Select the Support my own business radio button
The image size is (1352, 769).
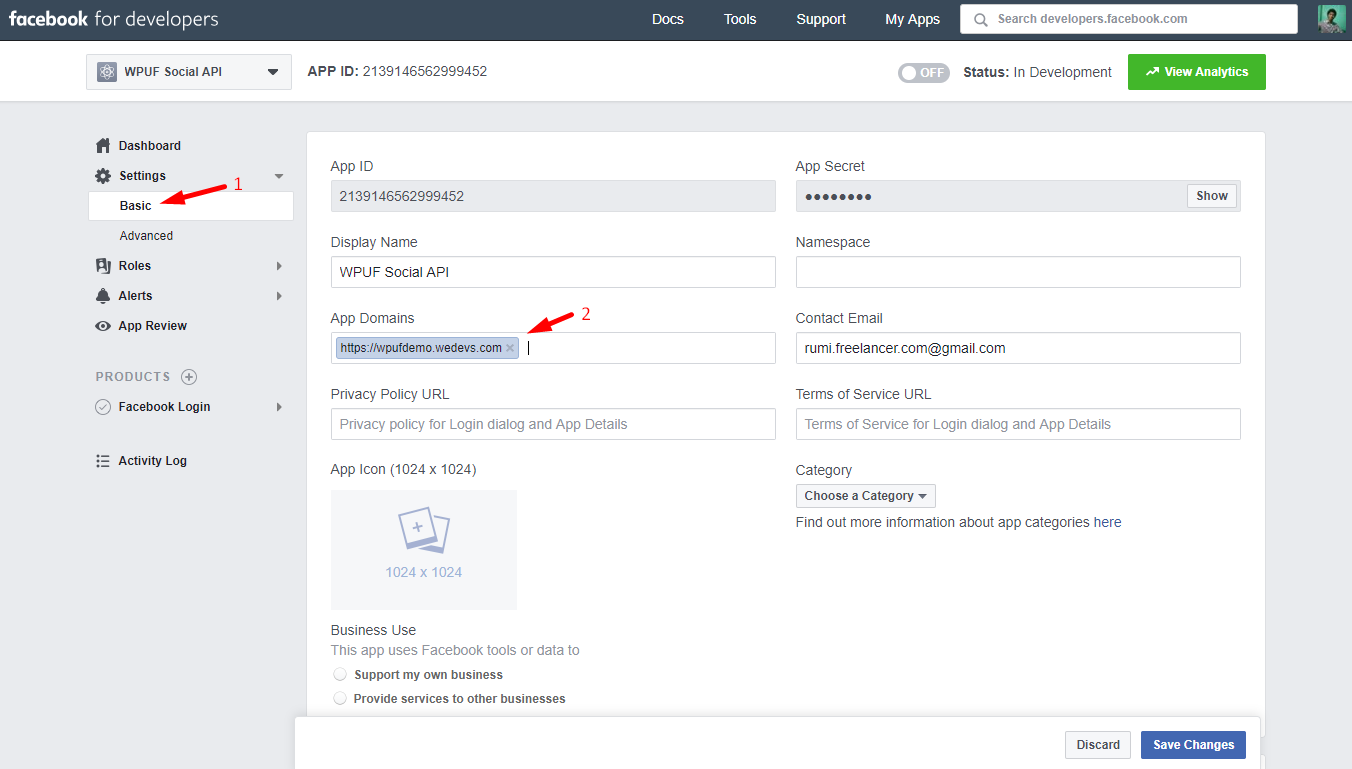click(x=340, y=674)
